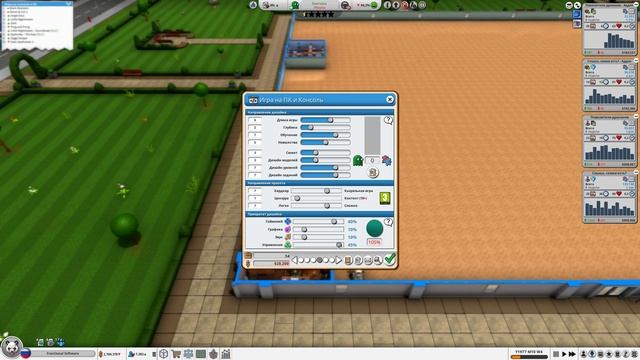Click the fans count in bottom toolbar
The image size is (640, 360).
140,354
